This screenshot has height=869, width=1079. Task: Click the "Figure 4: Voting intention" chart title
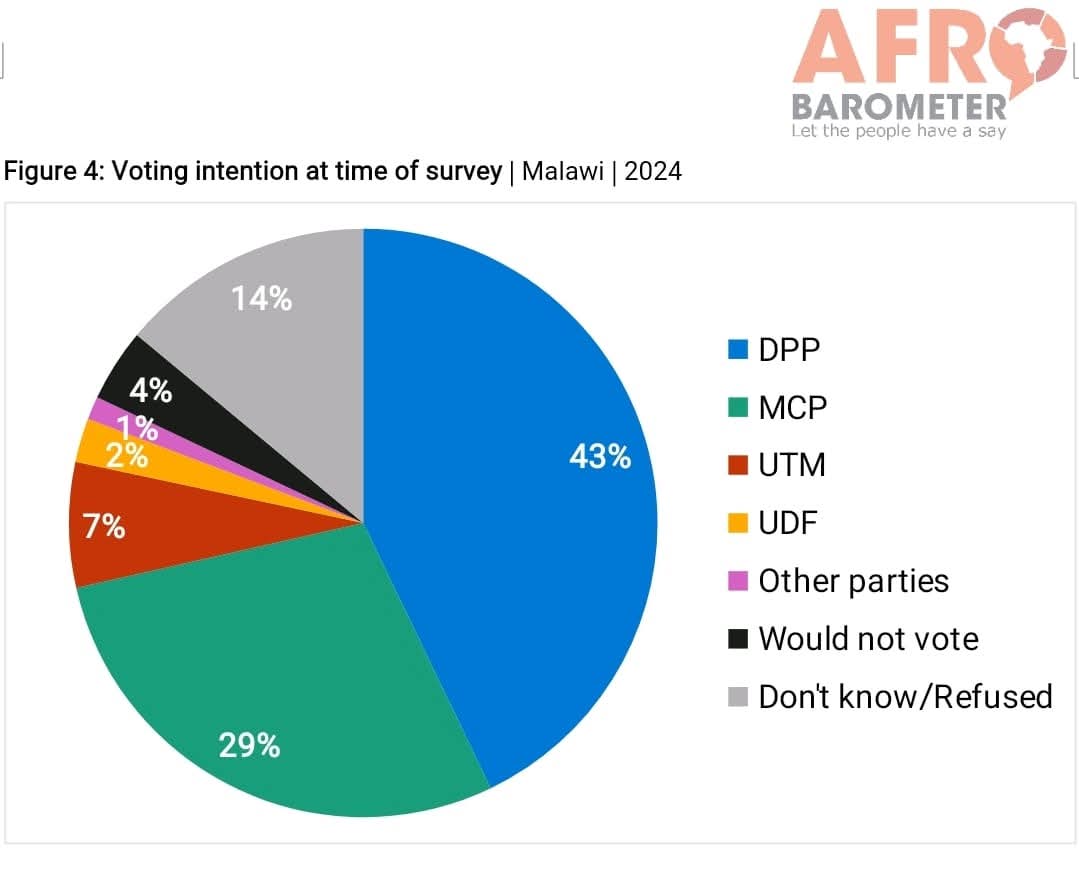[x=252, y=171]
